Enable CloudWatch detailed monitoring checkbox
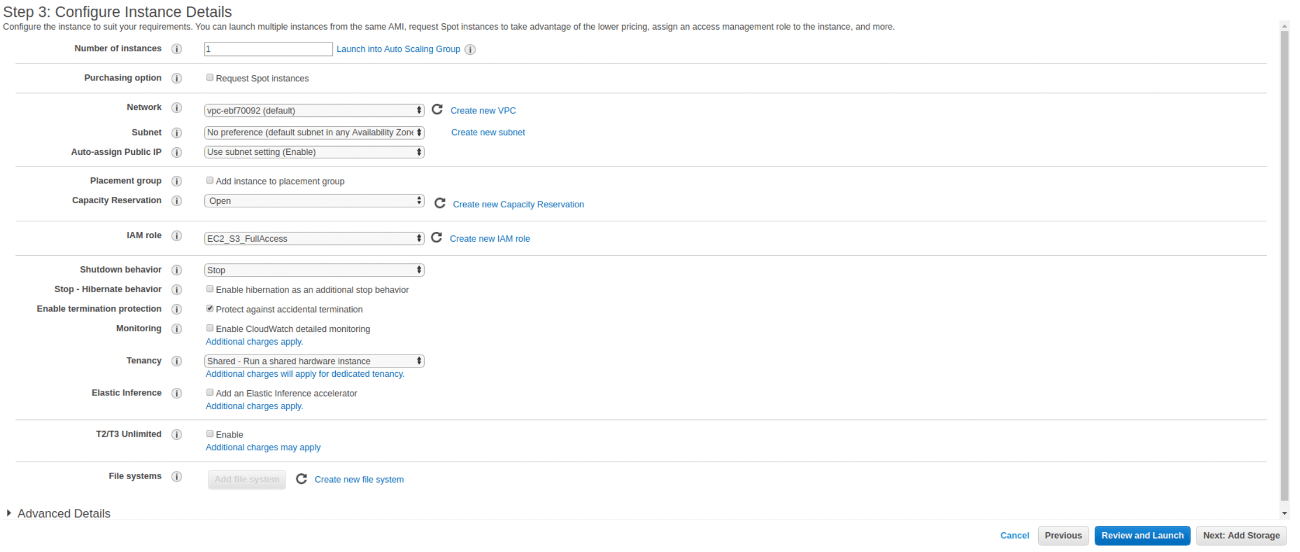The height and width of the screenshot is (552, 1300). (210, 328)
